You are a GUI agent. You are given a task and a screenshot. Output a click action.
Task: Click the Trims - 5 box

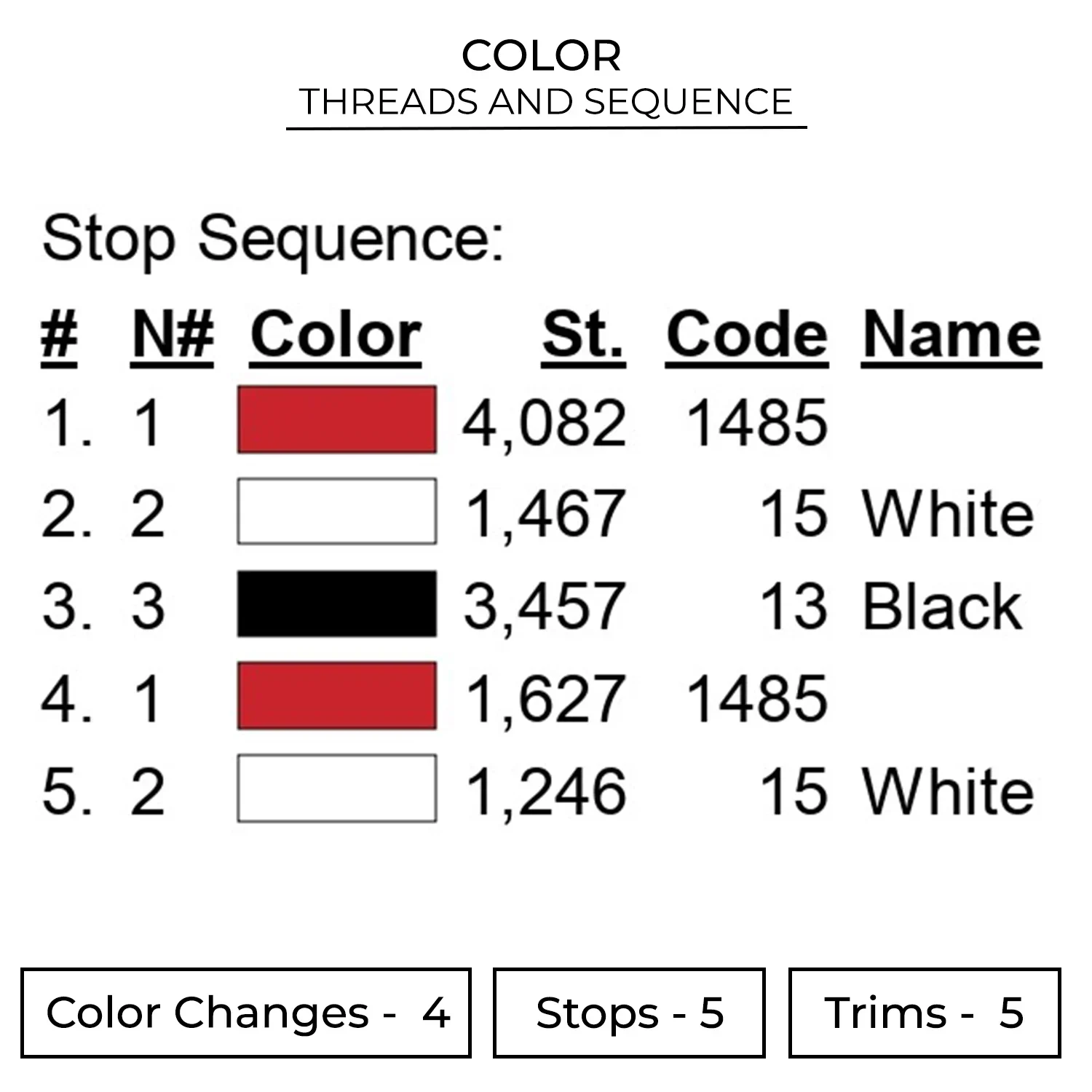click(x=924, y=1013)
